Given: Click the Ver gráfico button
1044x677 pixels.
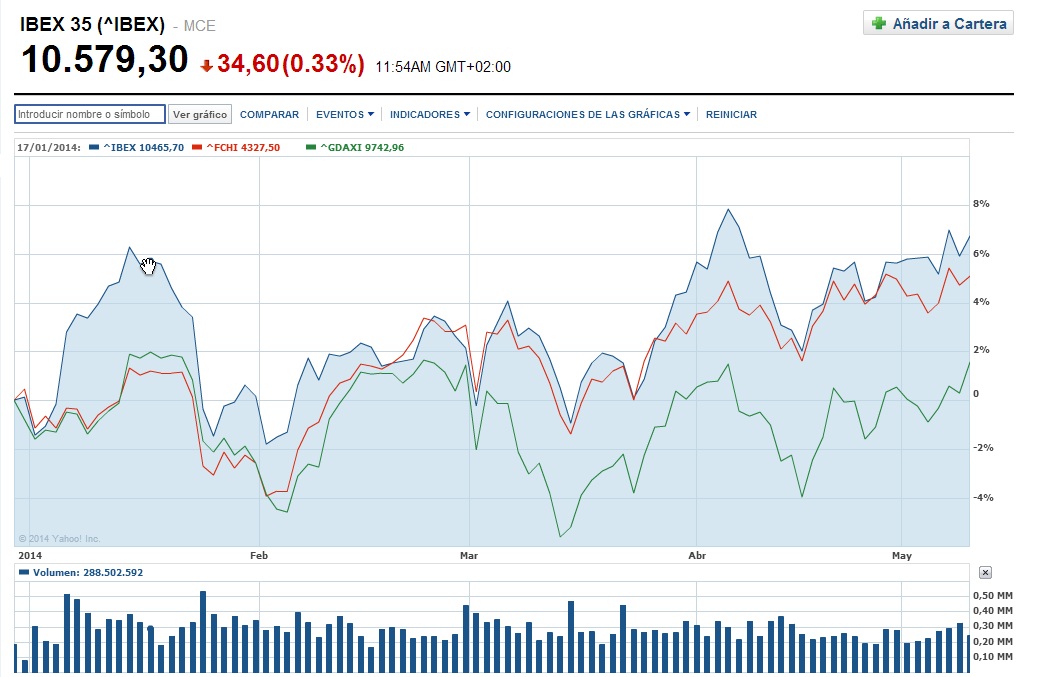Looking at the screenshot, I should pyautogui.click(x=200, y=114).
